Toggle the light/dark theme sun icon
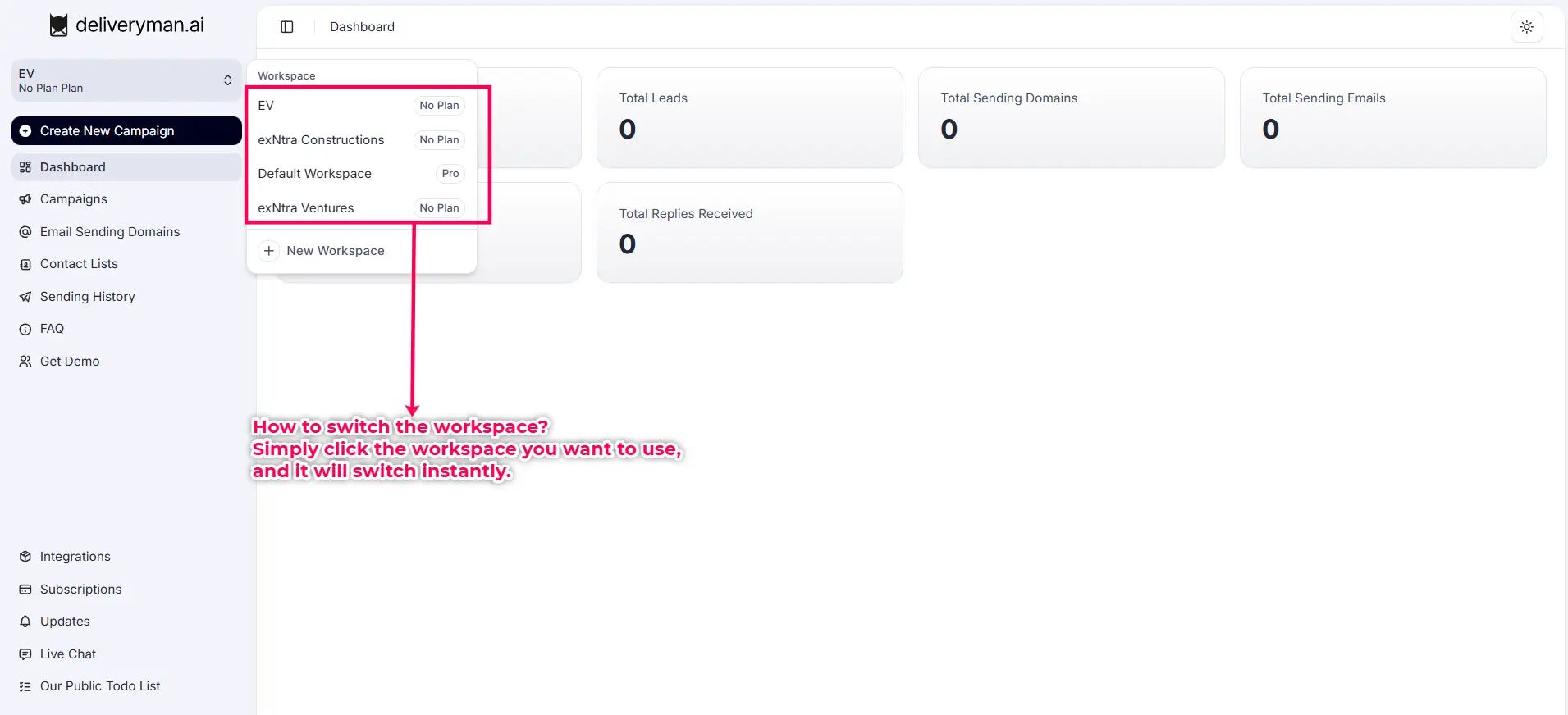The height and width of the screenshot is (715, 1568). (x=1526, y=27)
